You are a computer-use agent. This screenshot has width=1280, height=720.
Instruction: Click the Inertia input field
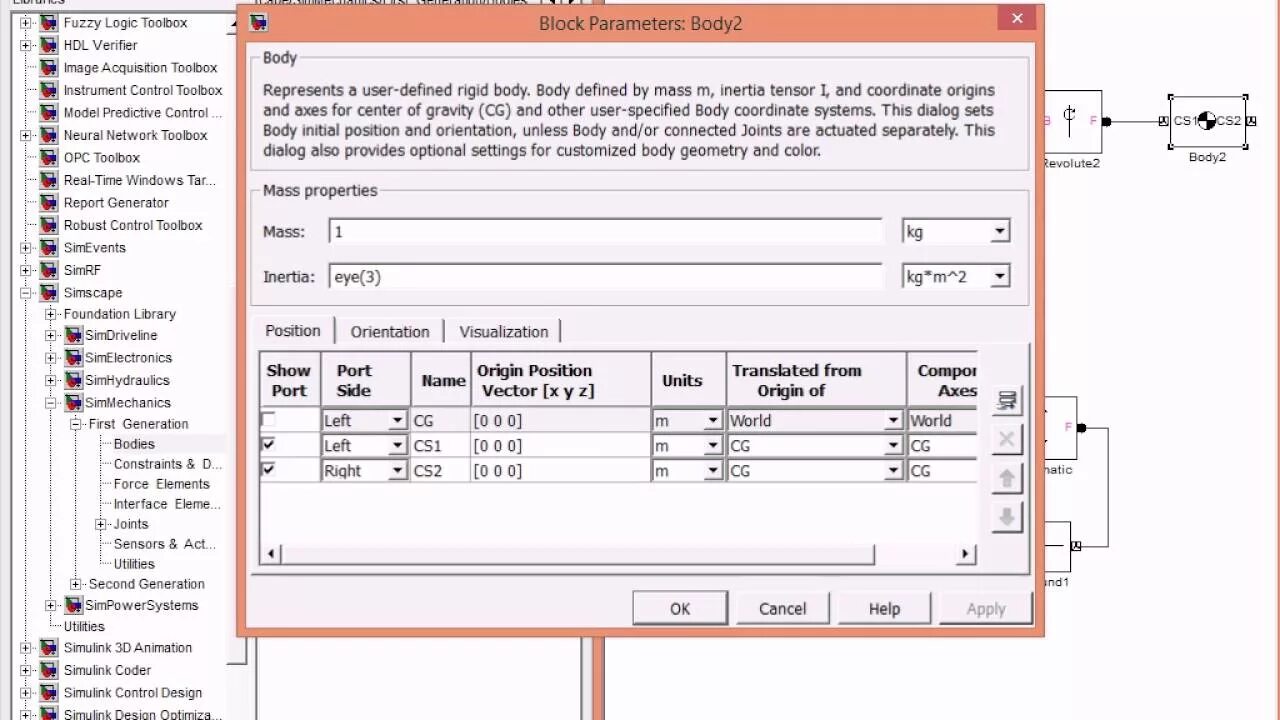(x=606, y=276)
